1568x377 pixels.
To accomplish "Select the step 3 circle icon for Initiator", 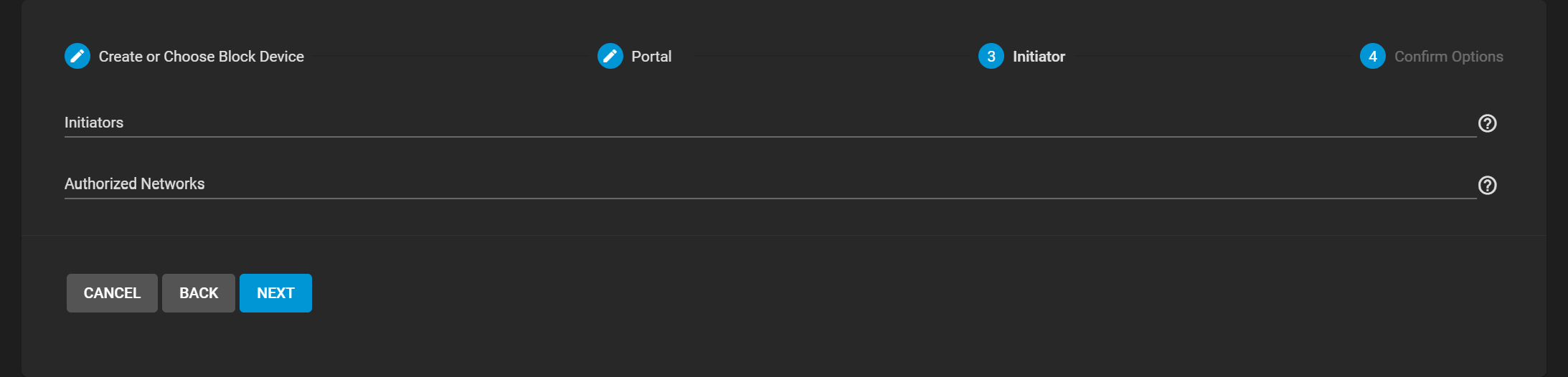I will tap(991, 56).
